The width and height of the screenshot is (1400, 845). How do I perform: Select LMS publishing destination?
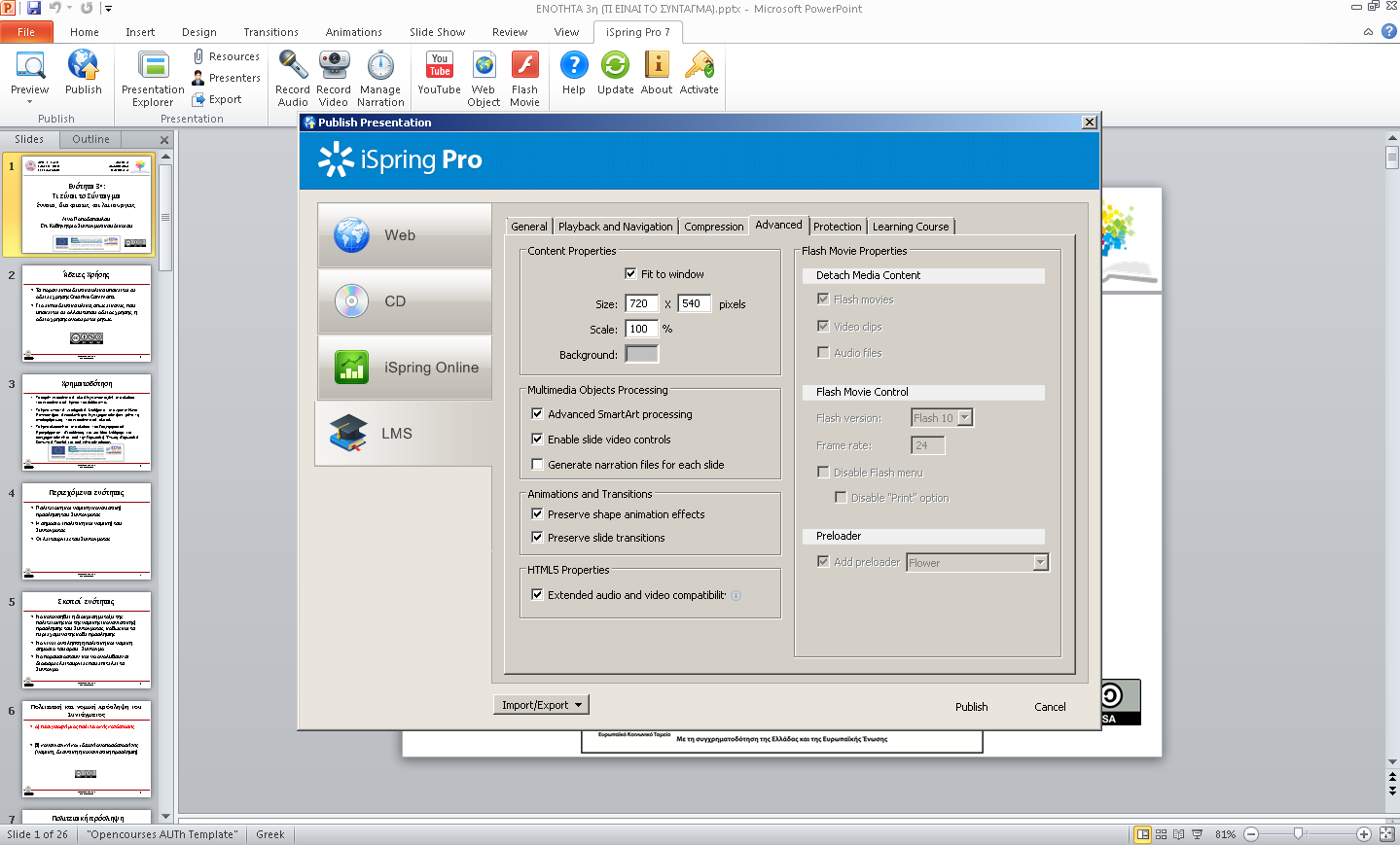405,434
